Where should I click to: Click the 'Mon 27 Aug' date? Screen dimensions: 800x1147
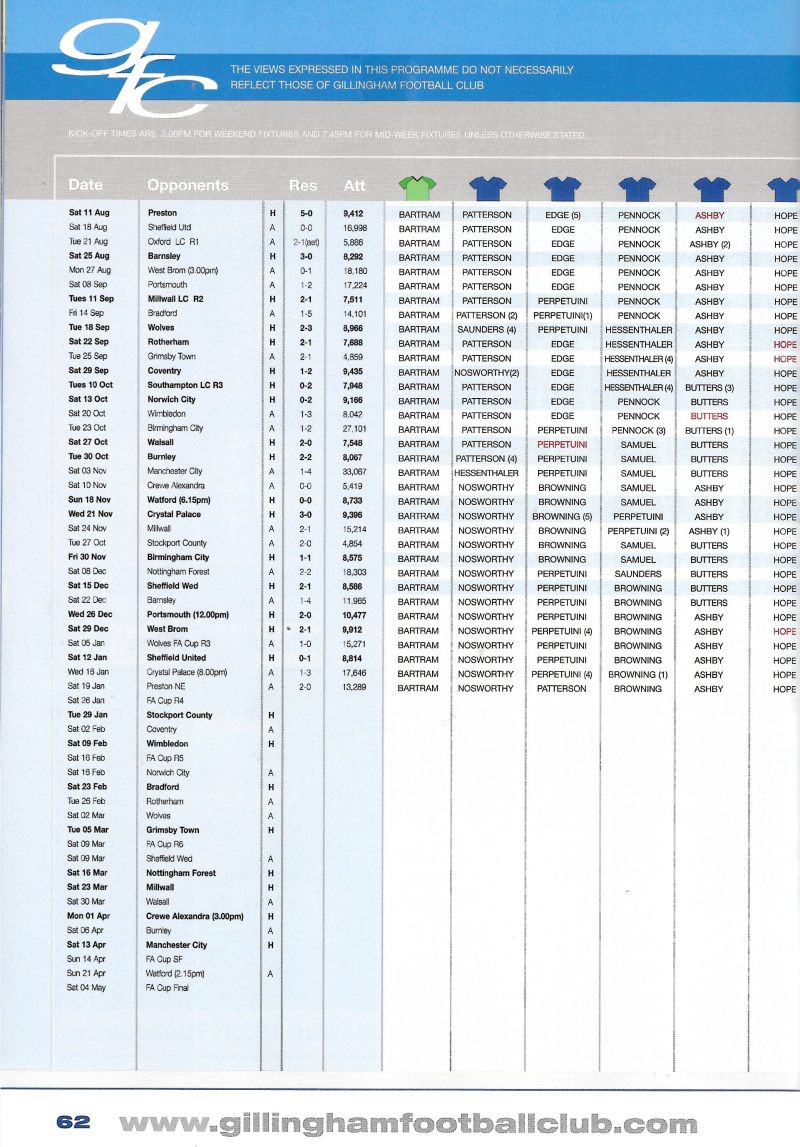90,270
